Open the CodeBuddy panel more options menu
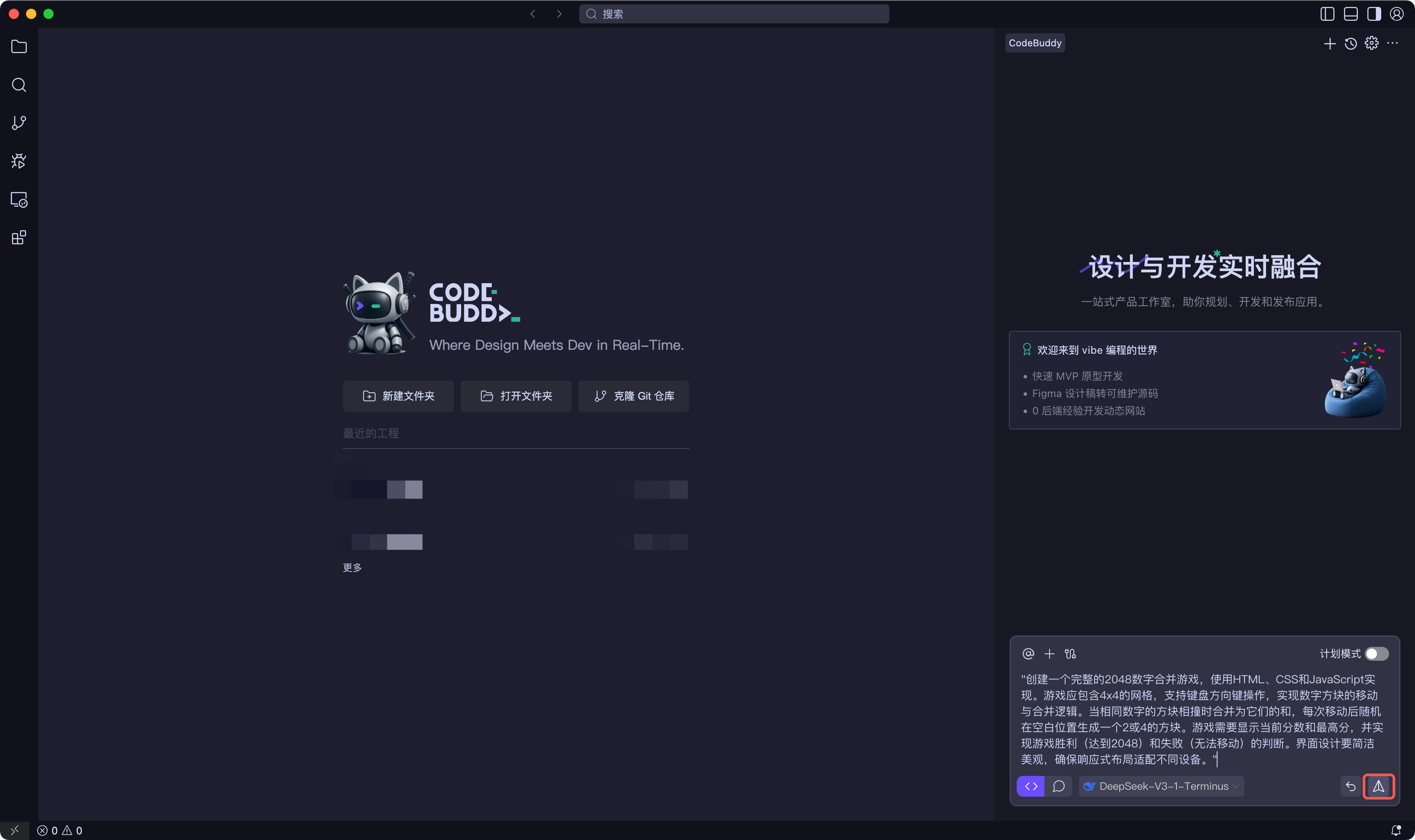 click(x=1393, y=43)
